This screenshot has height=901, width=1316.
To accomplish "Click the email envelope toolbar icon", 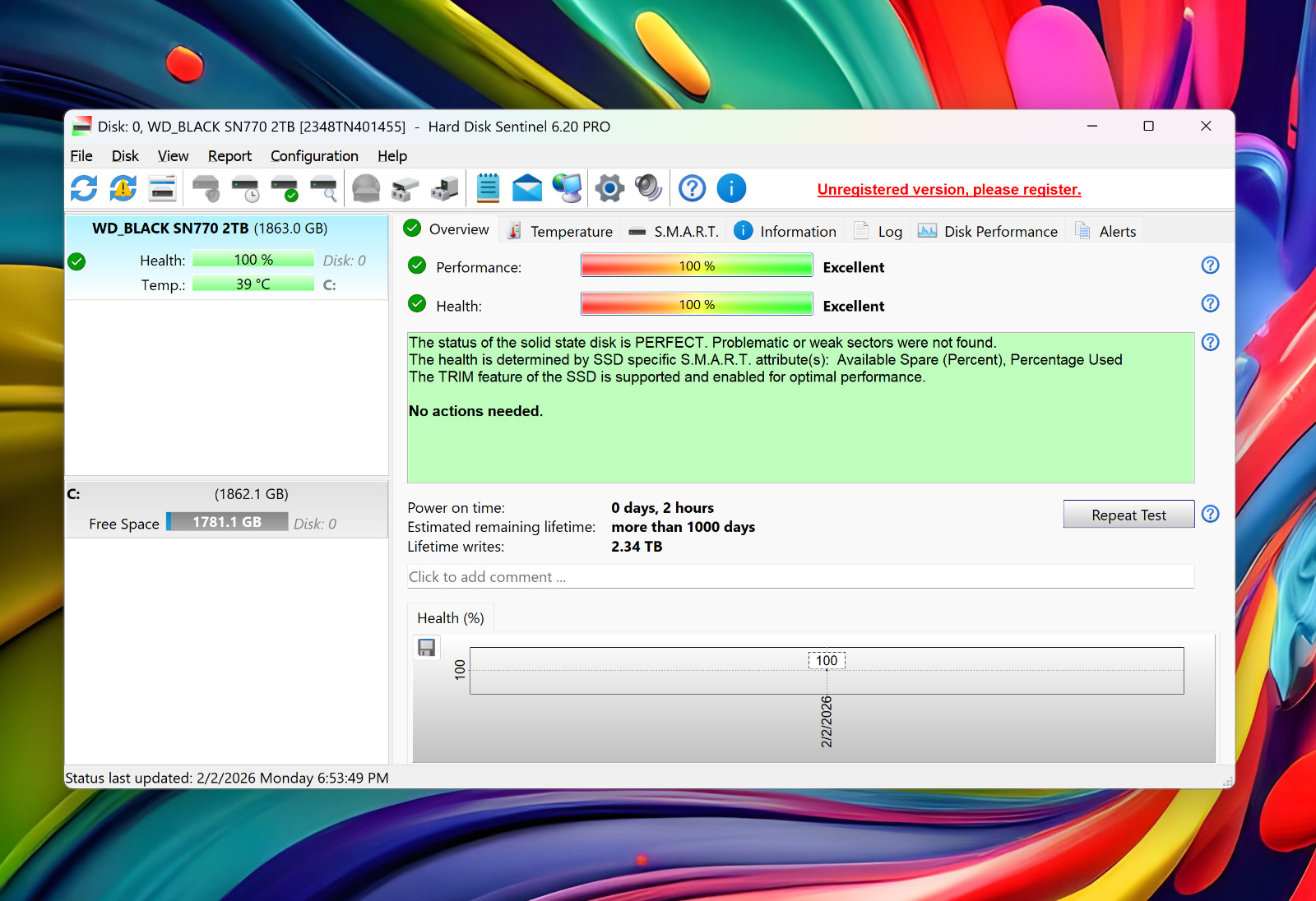I will (x=527, y=188).
